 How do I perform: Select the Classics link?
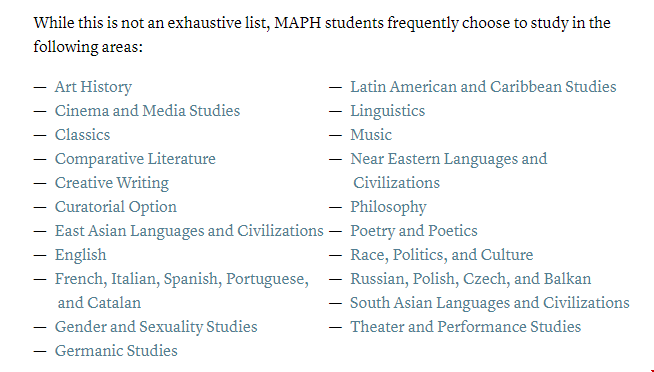[x=83, y=135]
